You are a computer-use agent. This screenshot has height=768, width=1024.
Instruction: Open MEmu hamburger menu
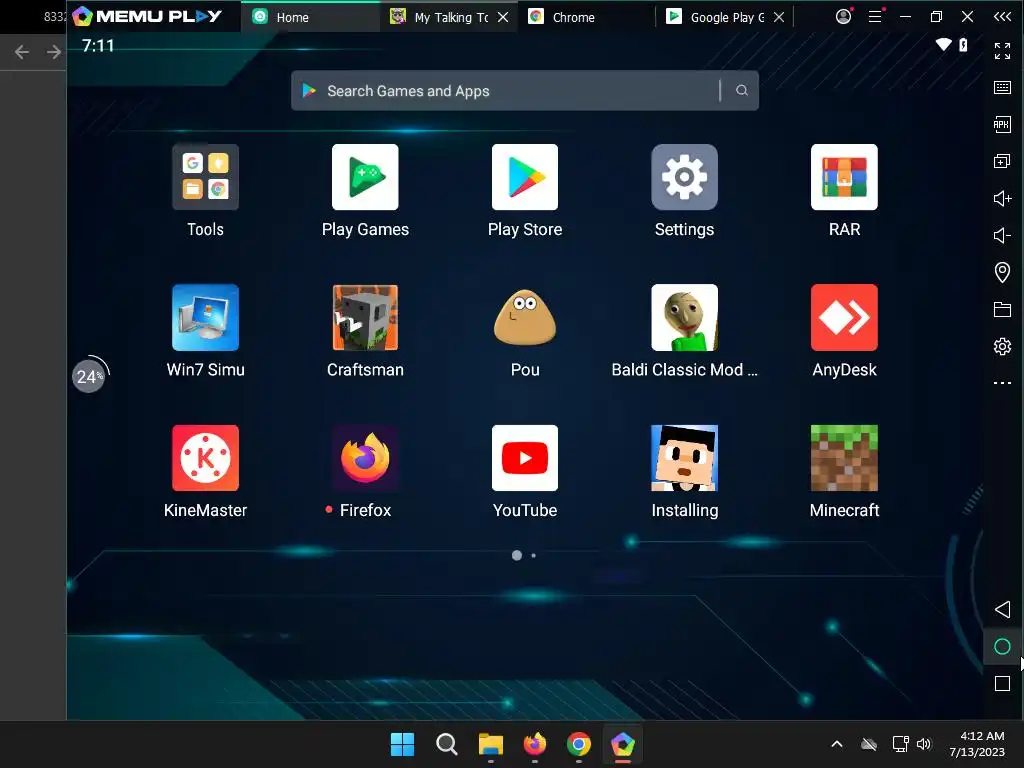(x=874, y=16)
